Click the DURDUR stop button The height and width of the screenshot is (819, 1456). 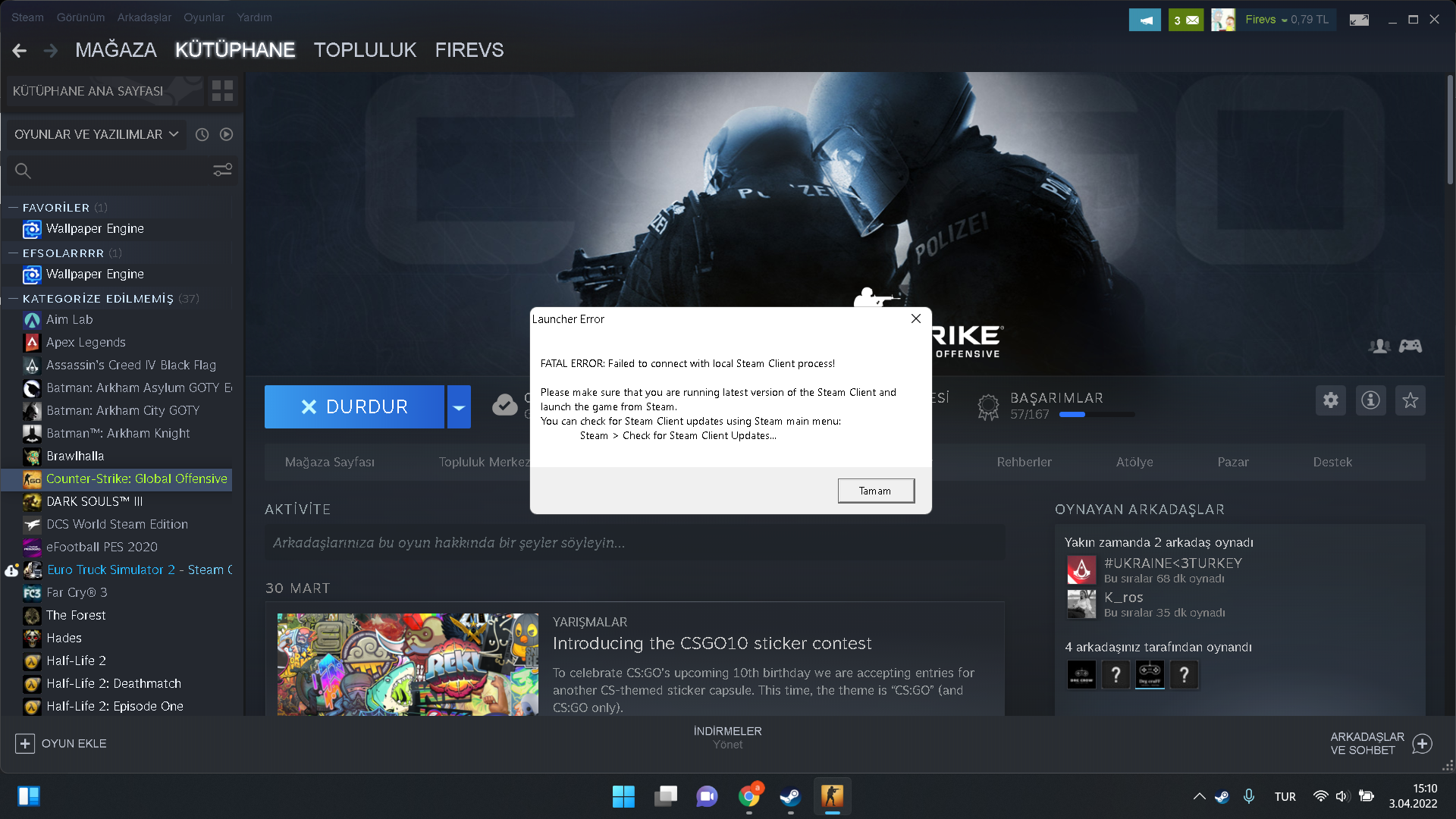(354, 407)
